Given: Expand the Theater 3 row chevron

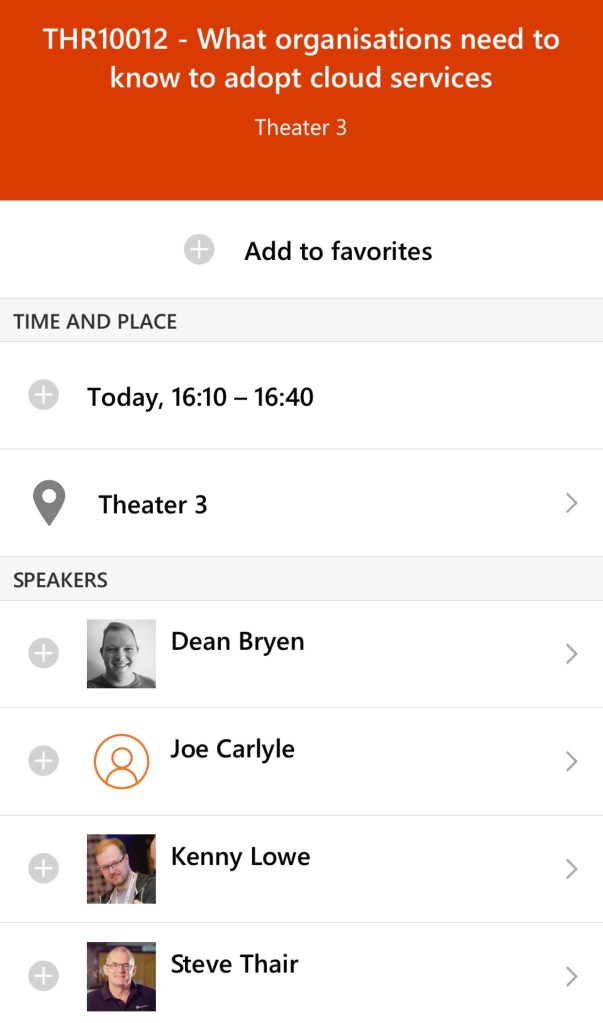Looking at the screenshot, I should [571, 503].
